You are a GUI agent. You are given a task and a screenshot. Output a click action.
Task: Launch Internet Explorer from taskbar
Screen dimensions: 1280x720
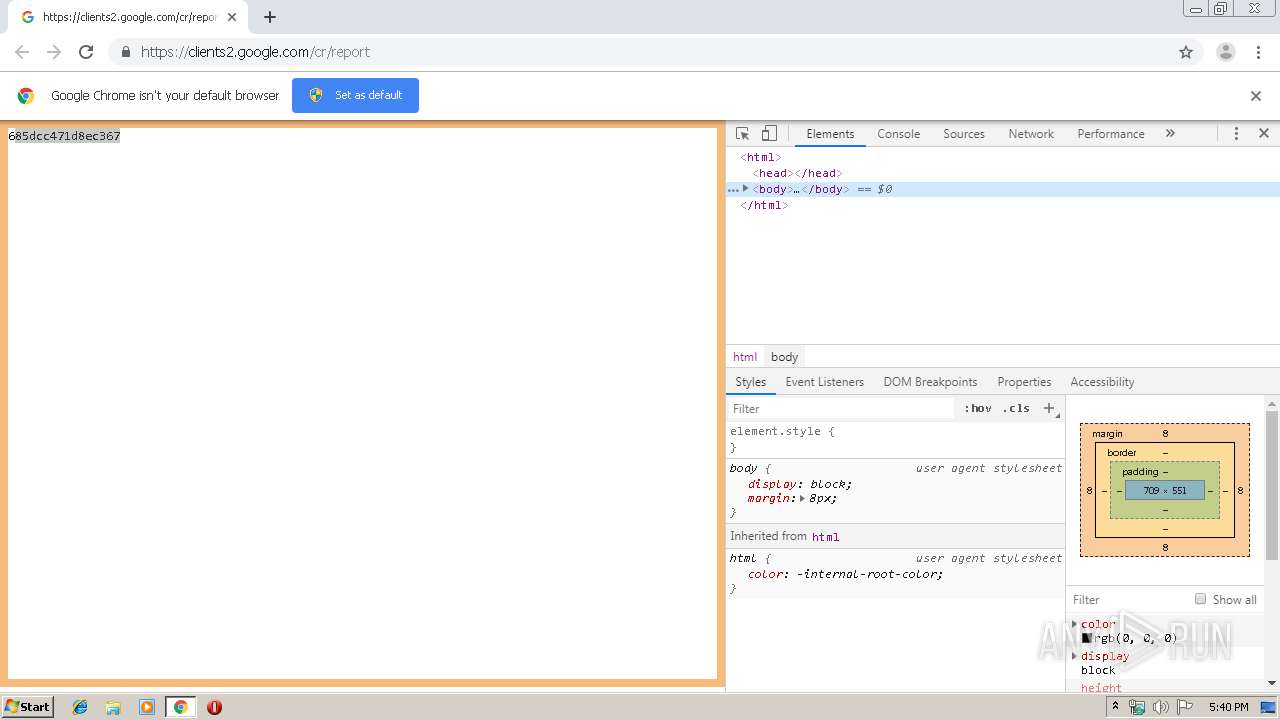[80, 707]
